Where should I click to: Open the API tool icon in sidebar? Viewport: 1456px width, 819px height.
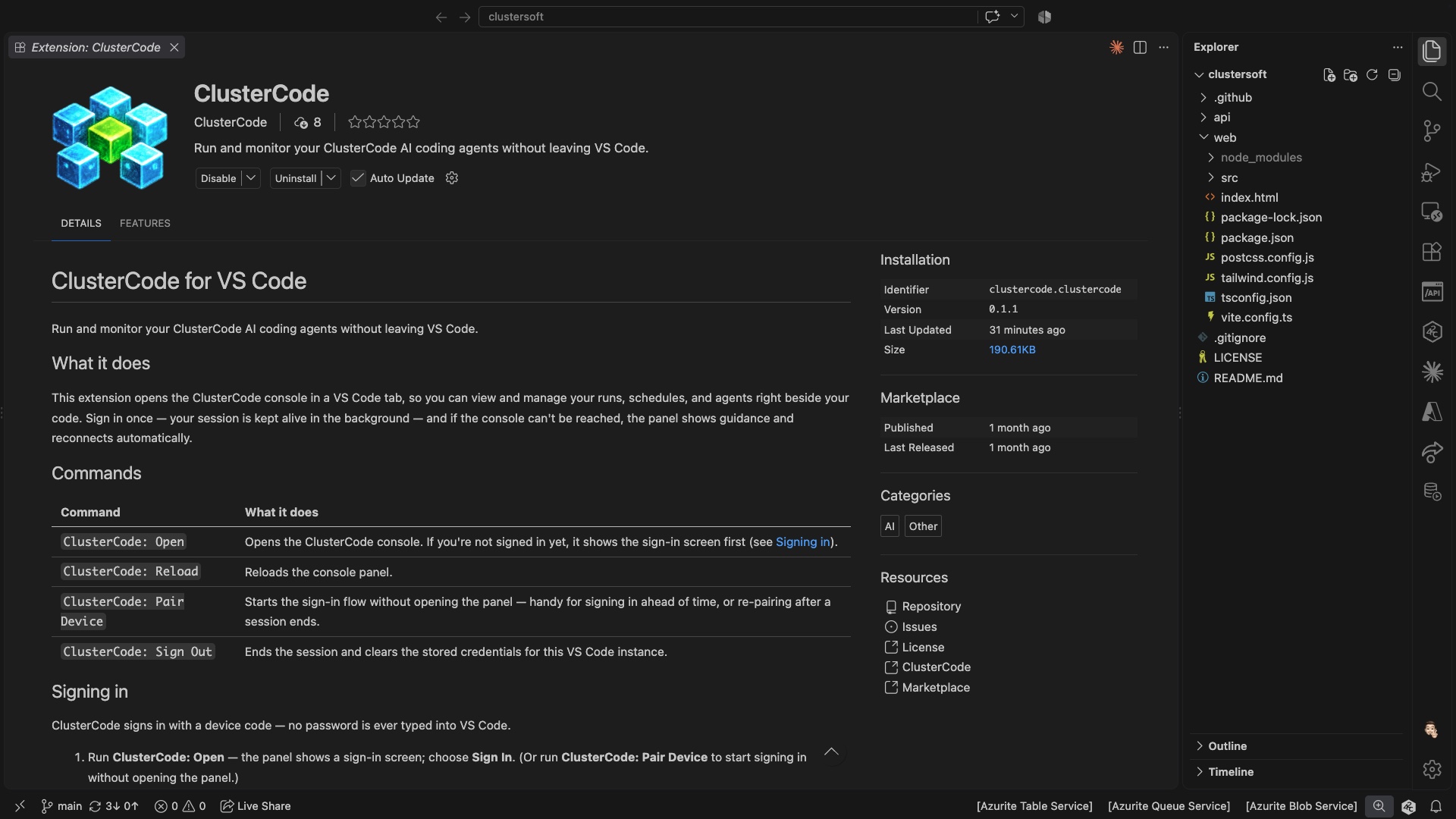(x=1432, y=292)
